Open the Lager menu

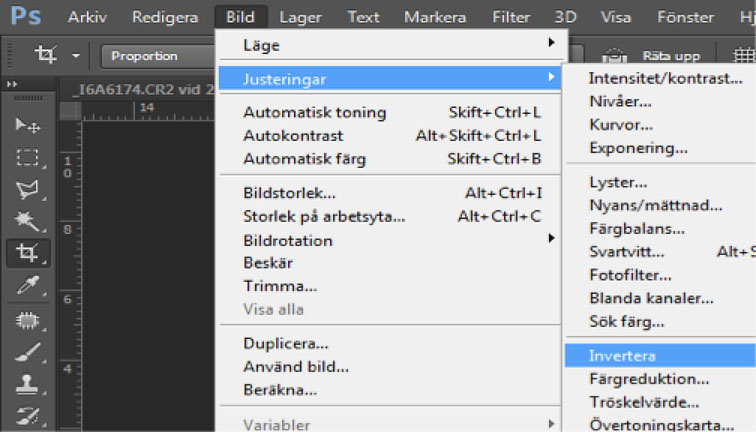point(300,17)
